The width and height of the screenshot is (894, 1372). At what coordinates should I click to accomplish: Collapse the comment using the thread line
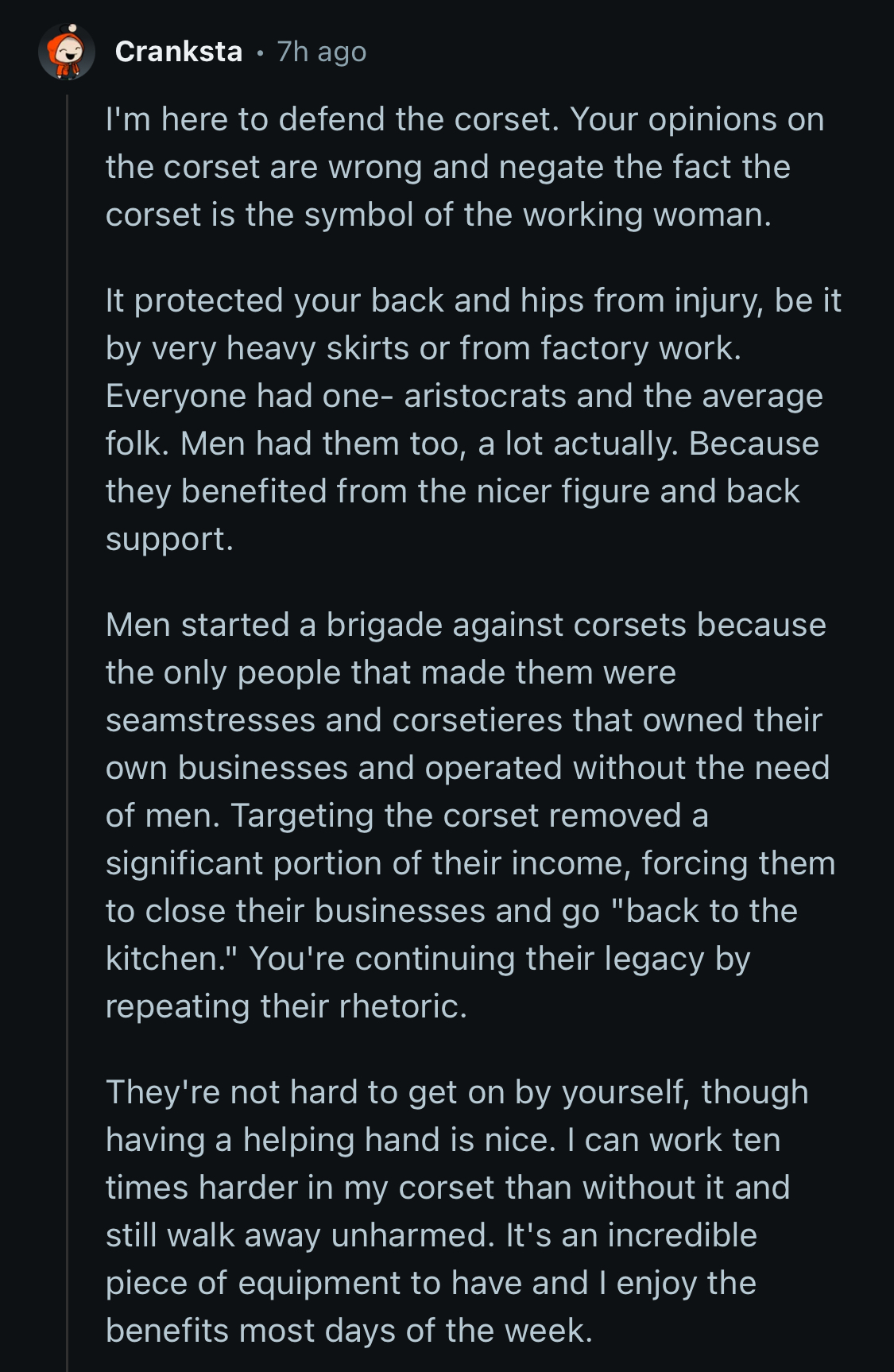[x=67, y=731]
